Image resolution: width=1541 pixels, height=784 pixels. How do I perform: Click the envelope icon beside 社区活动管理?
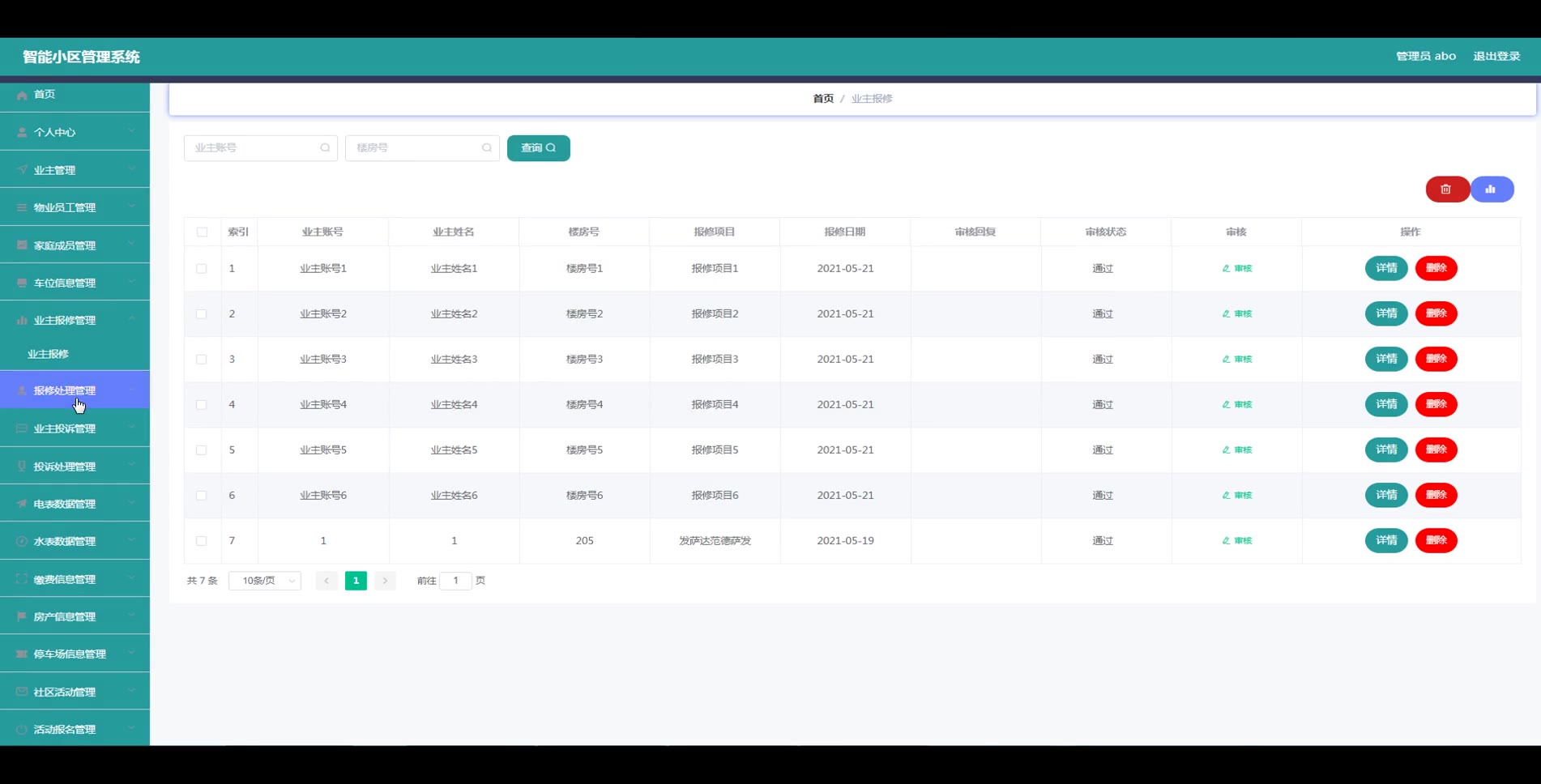(22, 692)
